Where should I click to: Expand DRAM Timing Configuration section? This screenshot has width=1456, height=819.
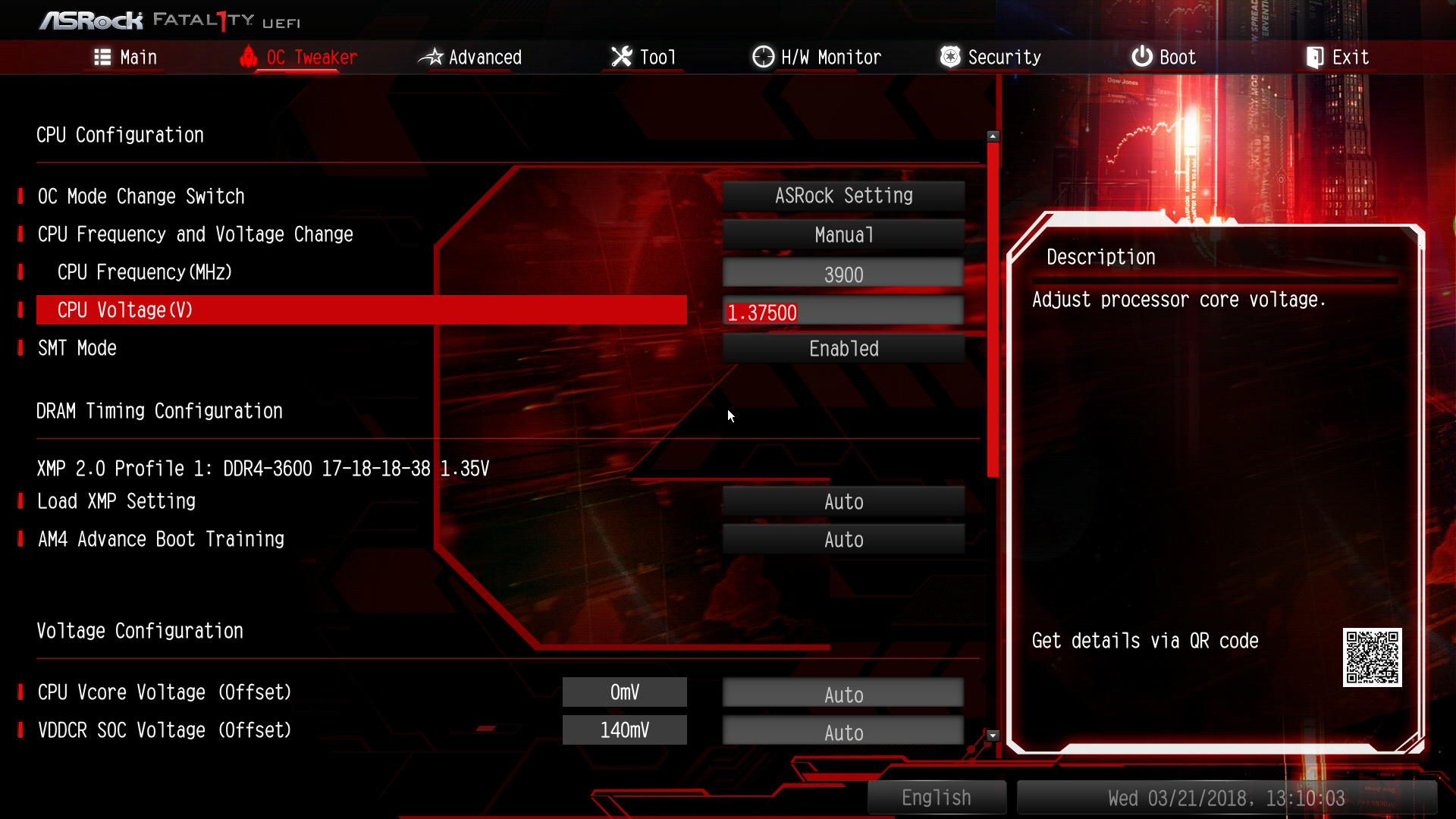160,411
